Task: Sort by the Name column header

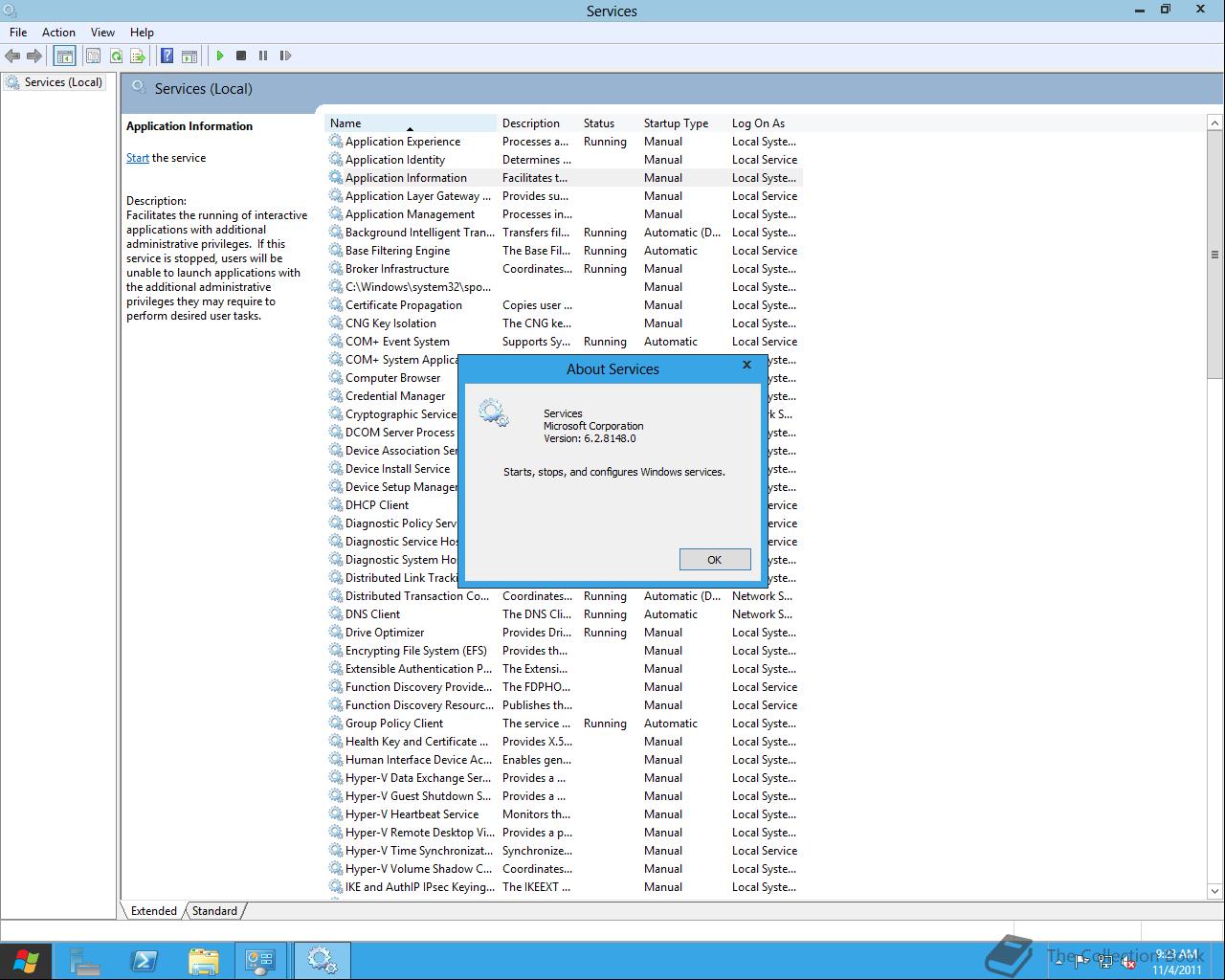Action: (412, 122)
